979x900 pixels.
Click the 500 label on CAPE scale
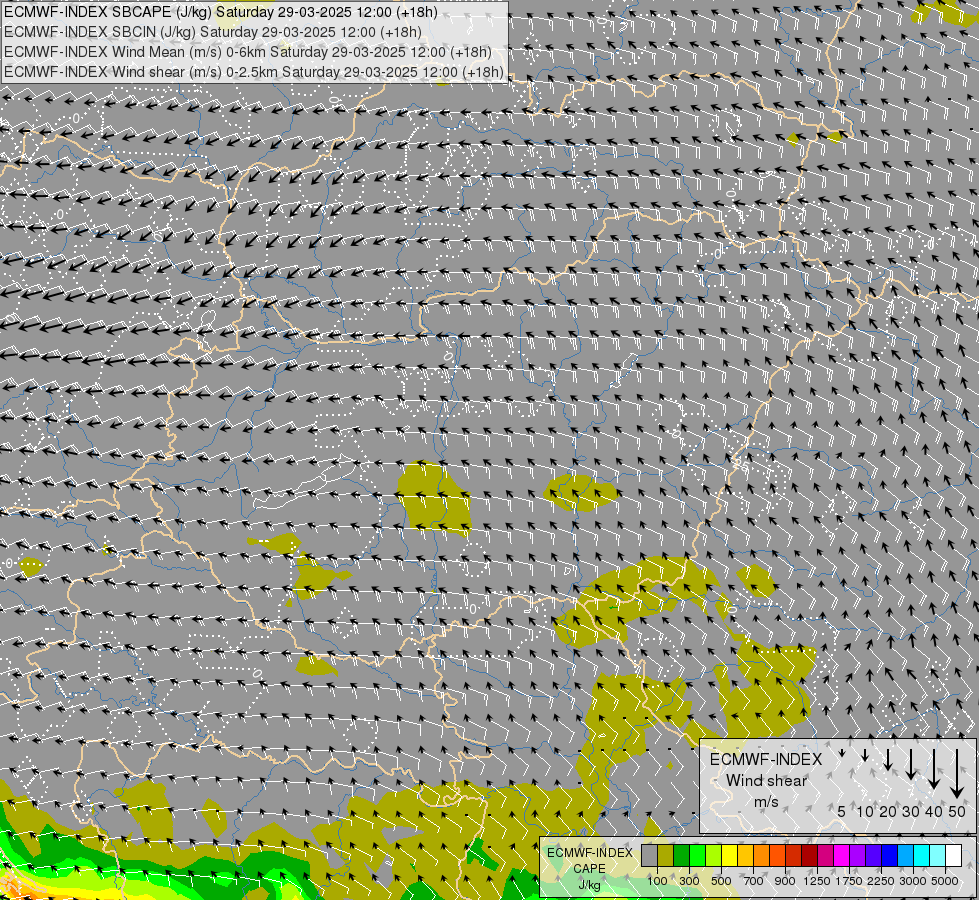[721, 881]
